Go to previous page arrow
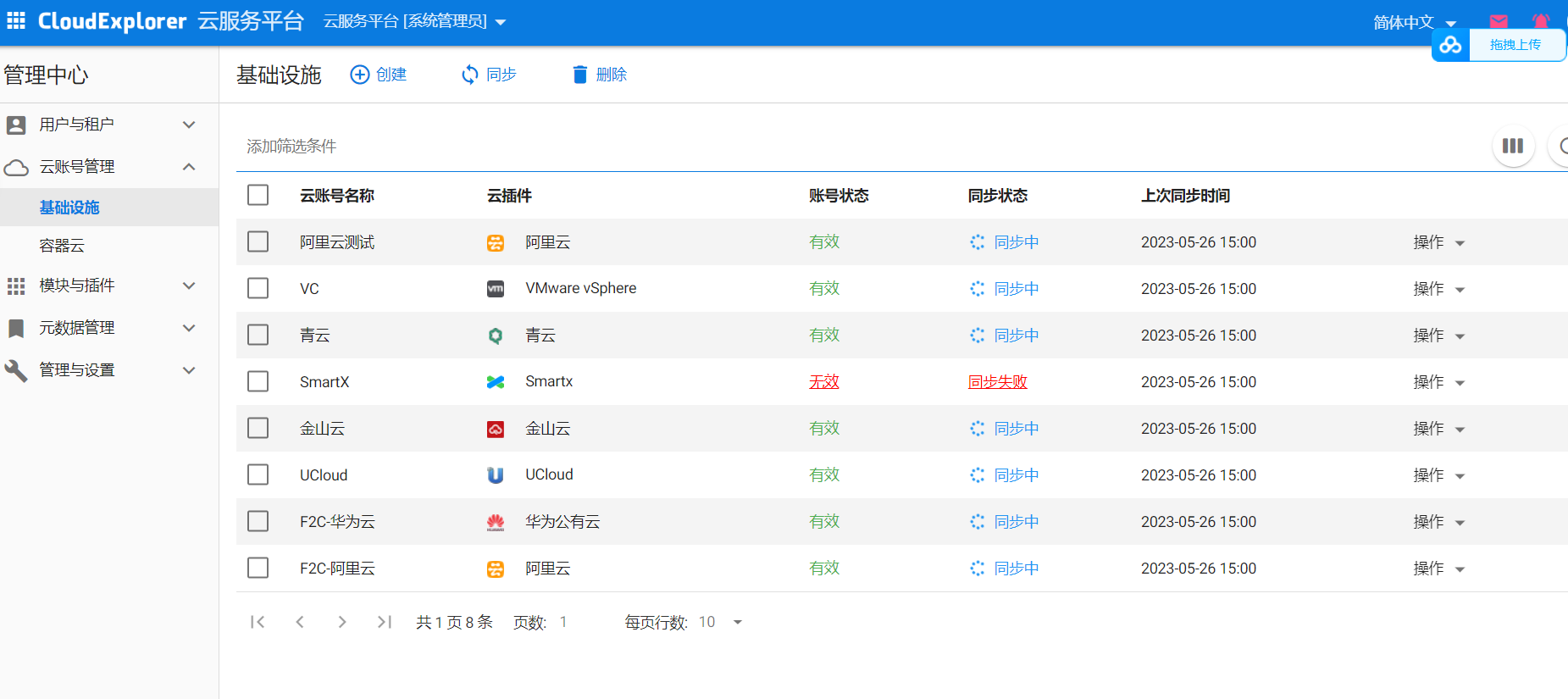The width and height of the screenshot is (1568, 699). point(300,622)
